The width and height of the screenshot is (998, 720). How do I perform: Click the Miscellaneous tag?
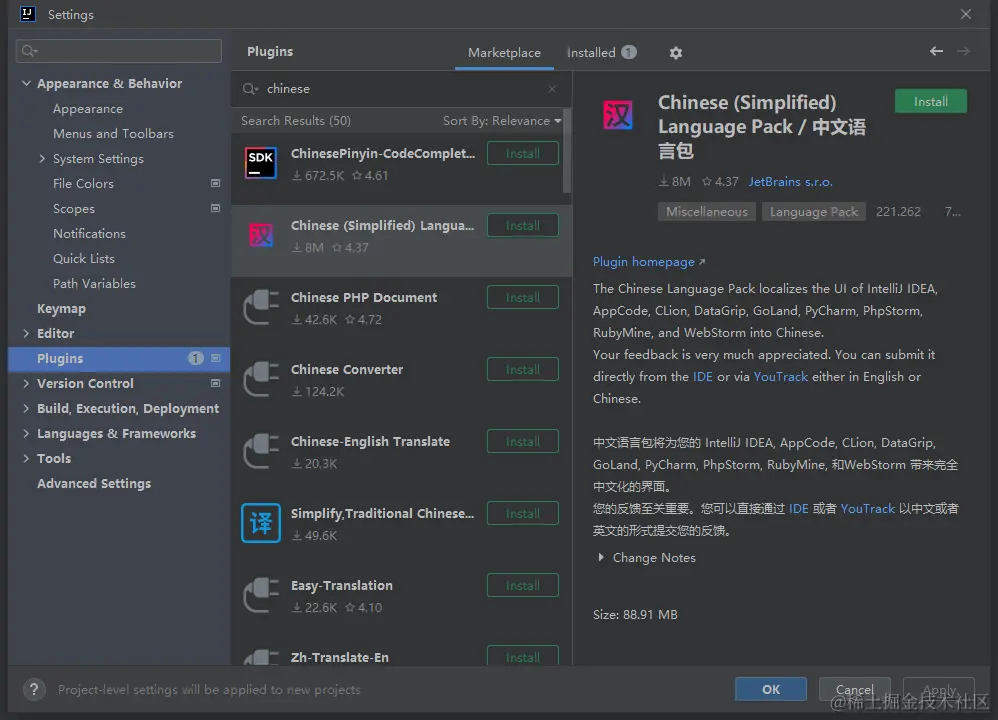(706, 211)
